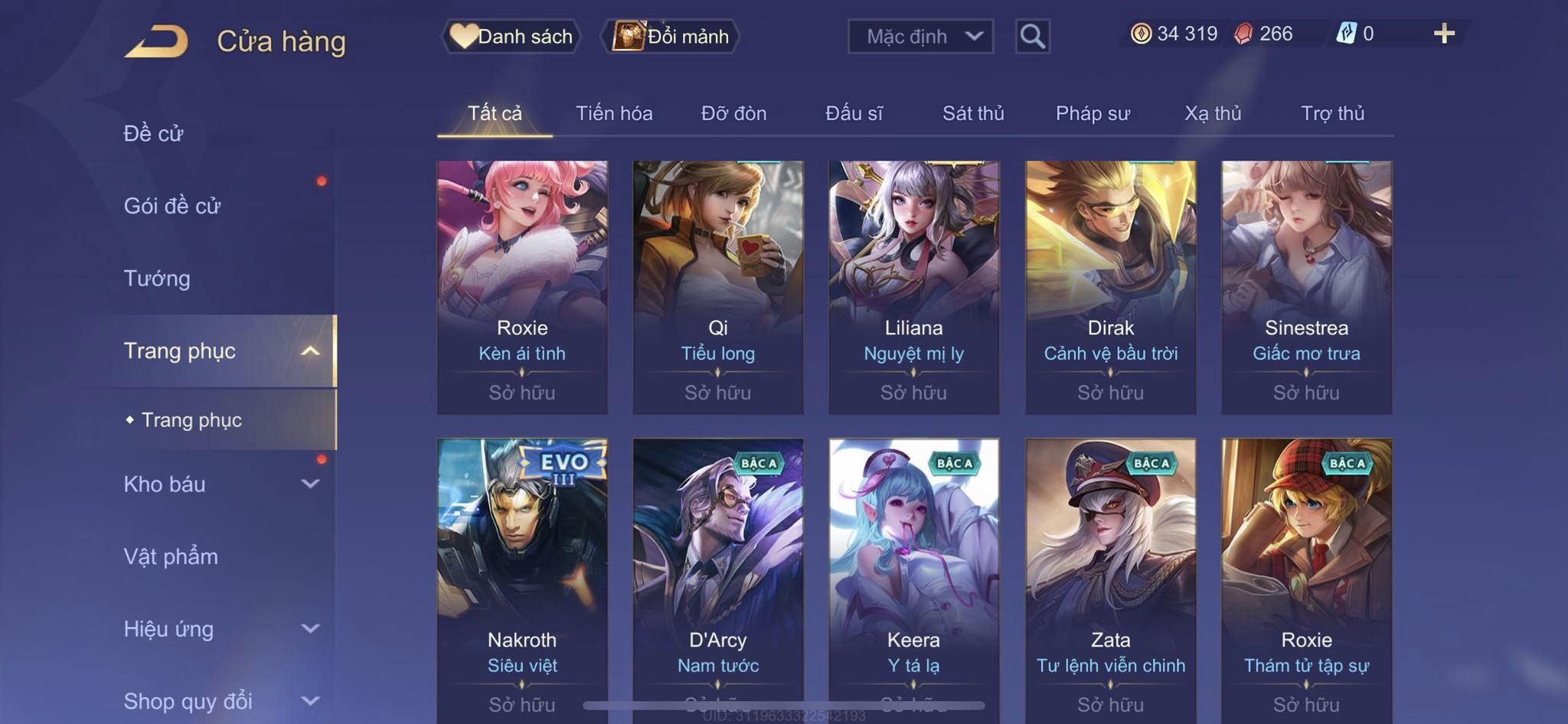Open the search magnifier icon
The height and width of the screenshot is (724, 1568).
(1032, 36)
